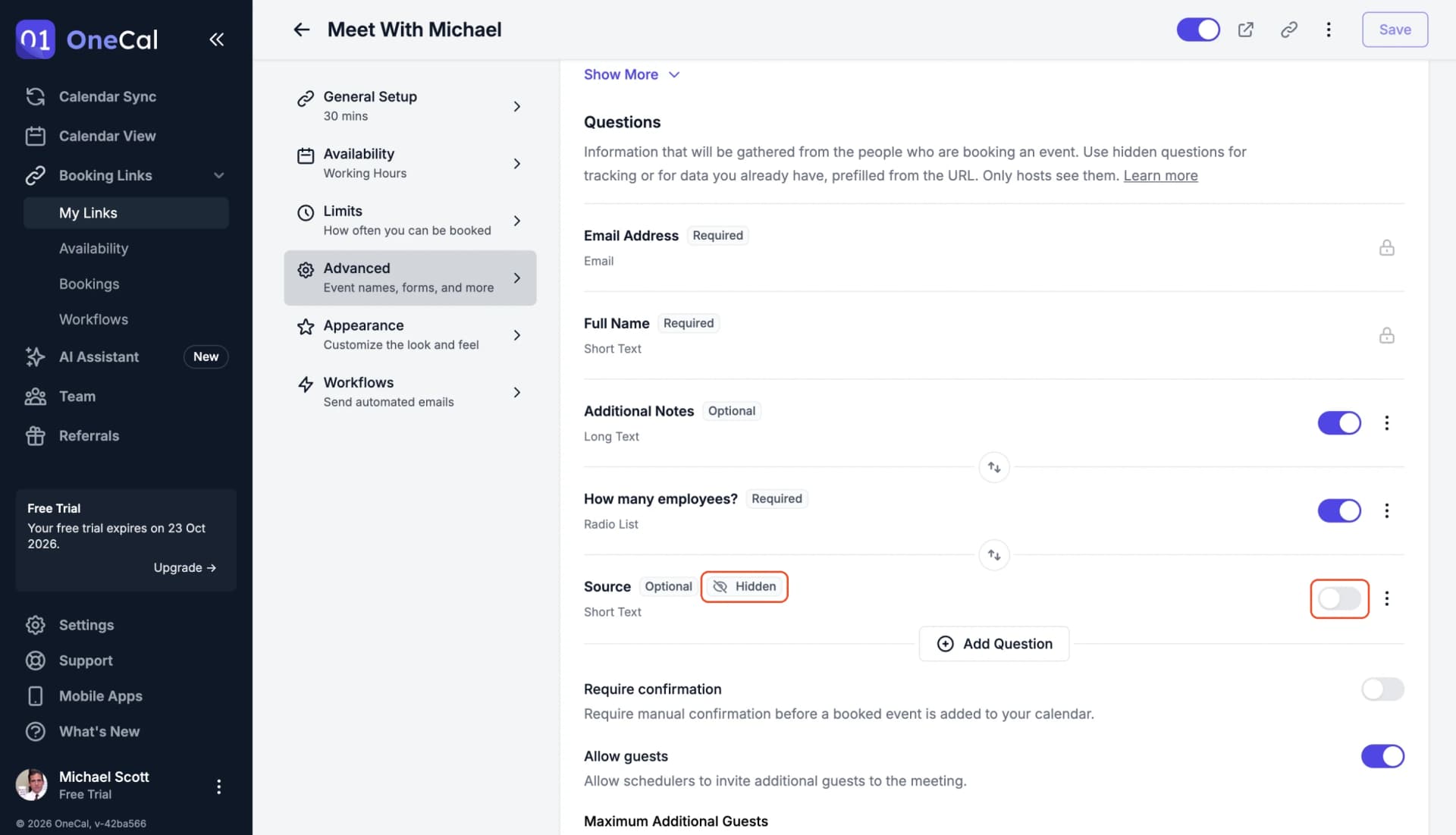Open Workflows Send automated emails section
Image resolution: width=1456 pixels, height=835 pixels.
(x=409, y=392)
